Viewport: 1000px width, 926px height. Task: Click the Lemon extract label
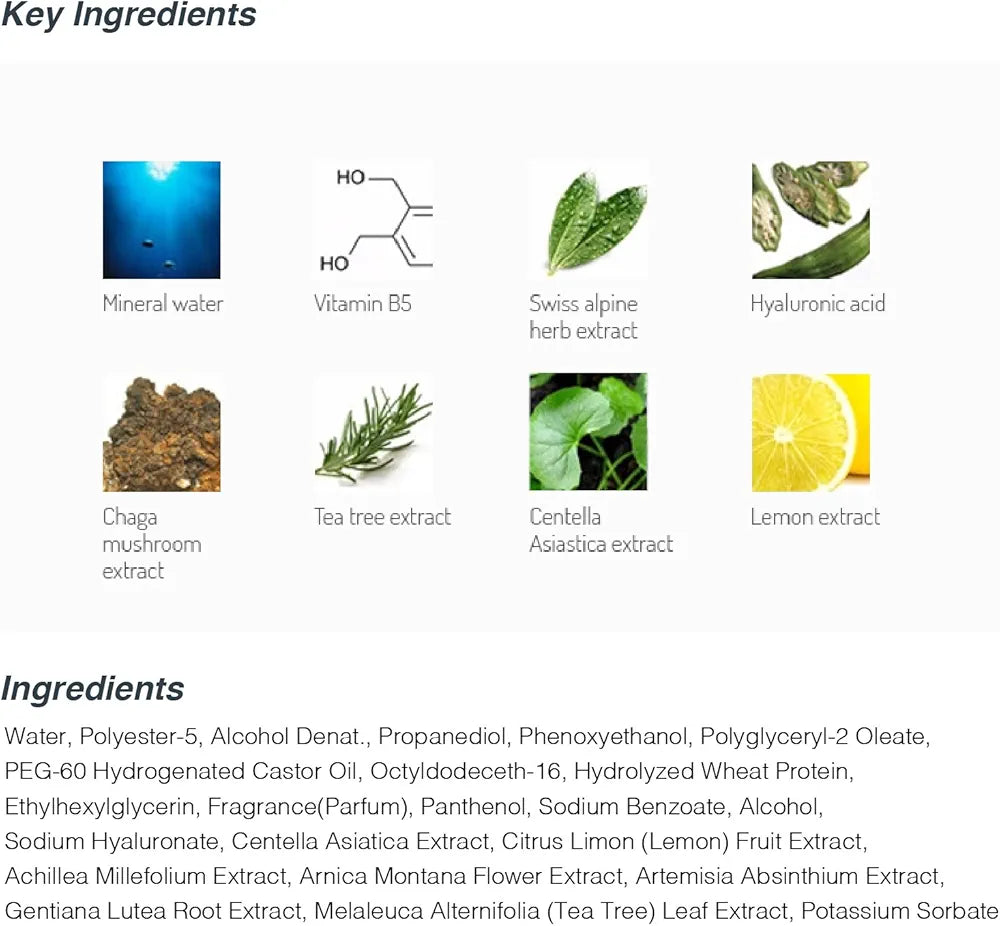815,517
